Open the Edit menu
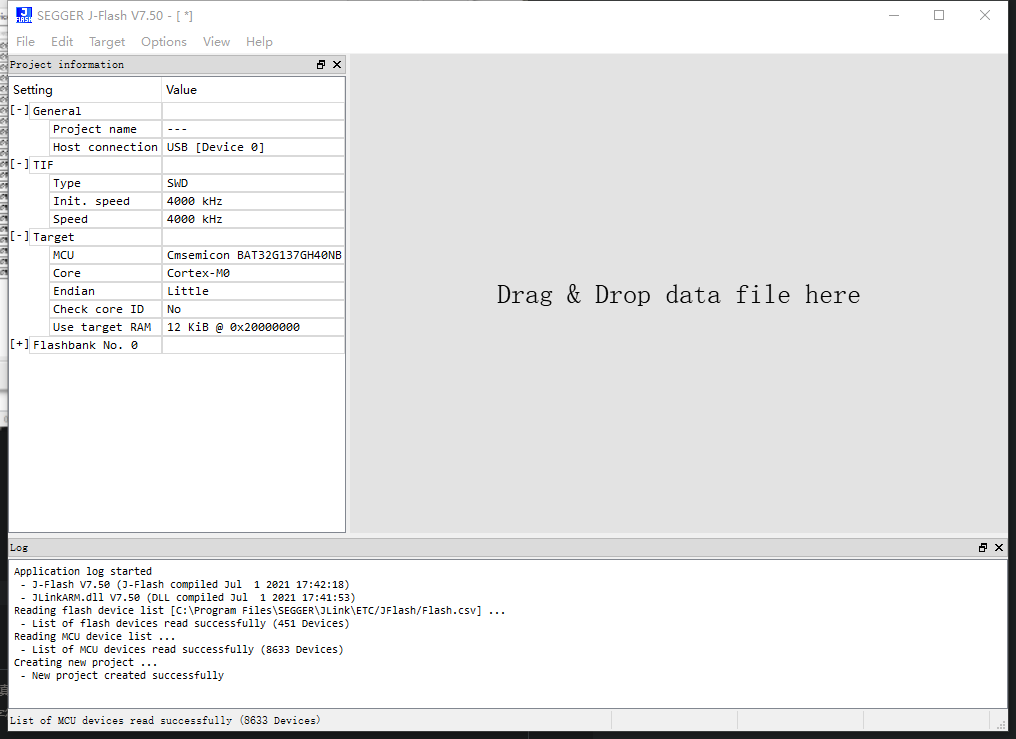This screenshot has height=739, width=1016. coord(62,41)
